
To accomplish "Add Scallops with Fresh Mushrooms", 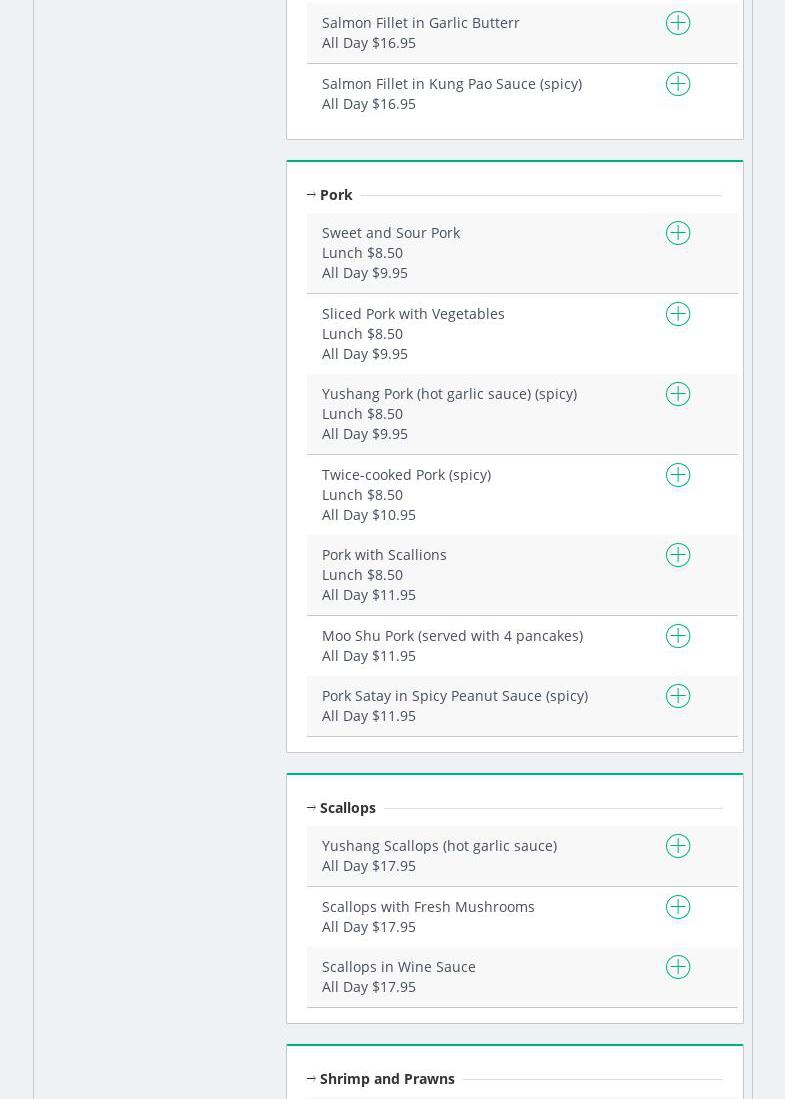I will pyautogui.click(x=678, y=907).
